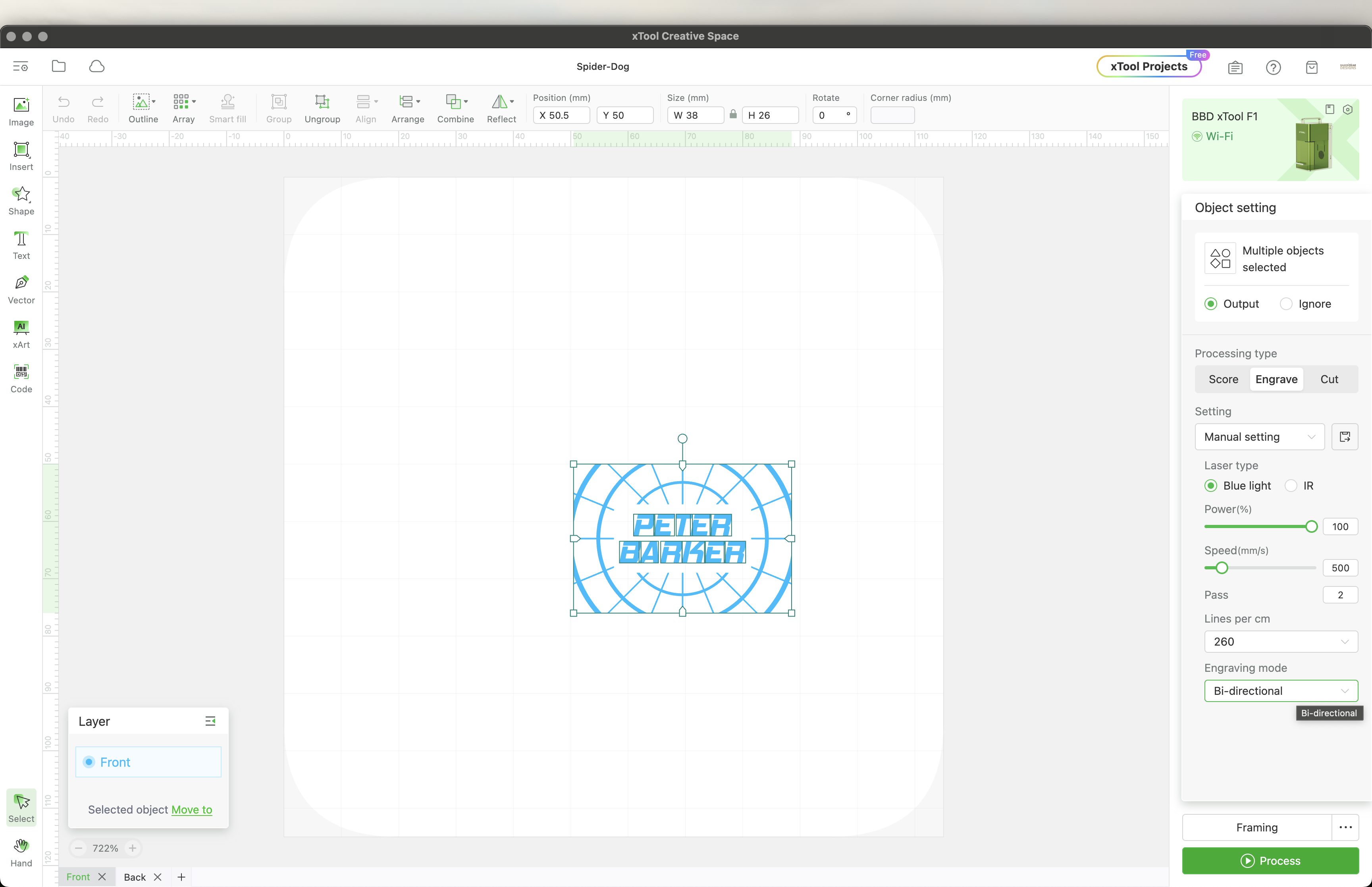
Task: Open more options next to Framing
Action: tap(1345, 827)
